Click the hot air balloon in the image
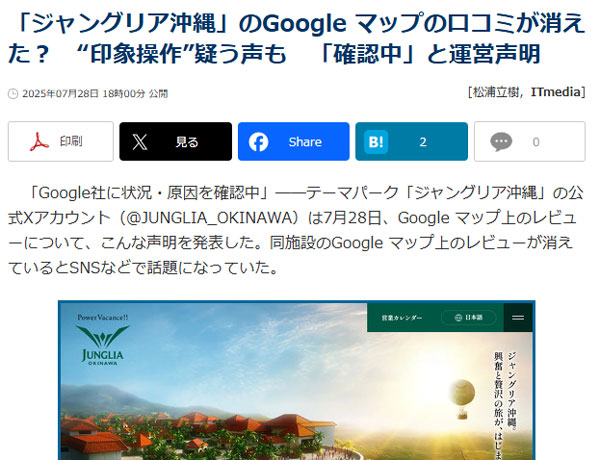This screenshot has height=460, width=600. 462,400
